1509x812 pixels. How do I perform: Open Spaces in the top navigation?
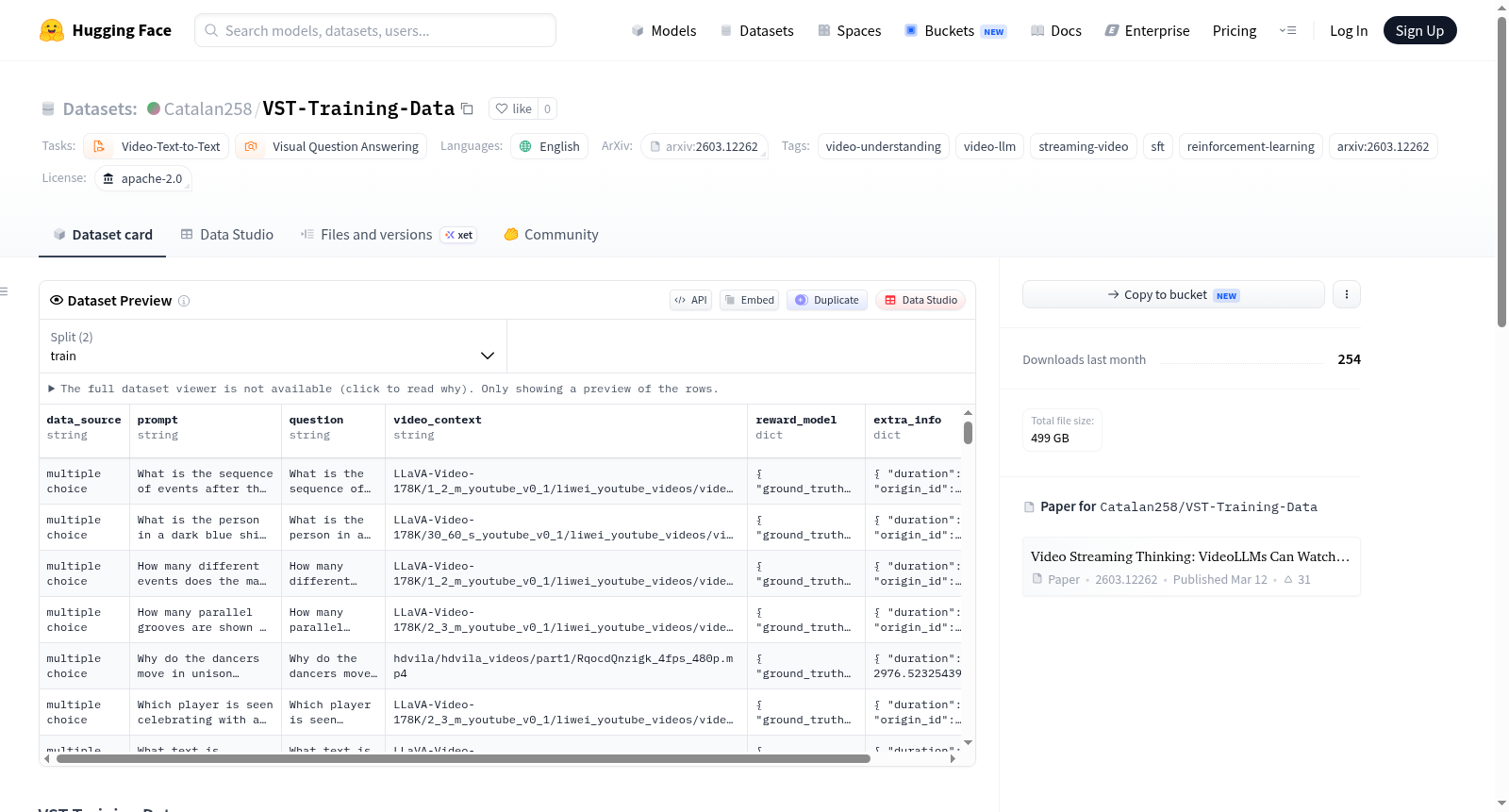pyautogui.click(x=849, y=30)
